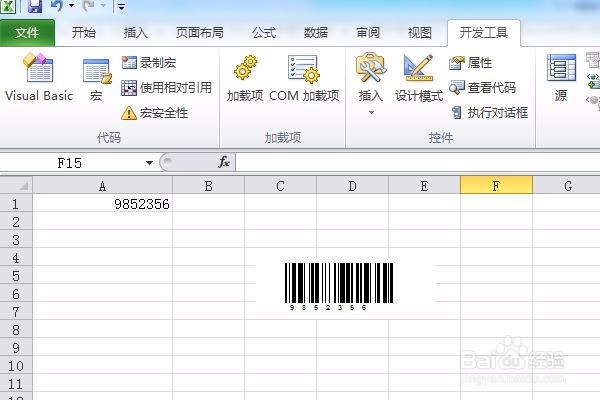Open Customize Quick Access Toolbar dropdown
The image size is (600, 400).
pyautogui.click(x=121, y=7)
